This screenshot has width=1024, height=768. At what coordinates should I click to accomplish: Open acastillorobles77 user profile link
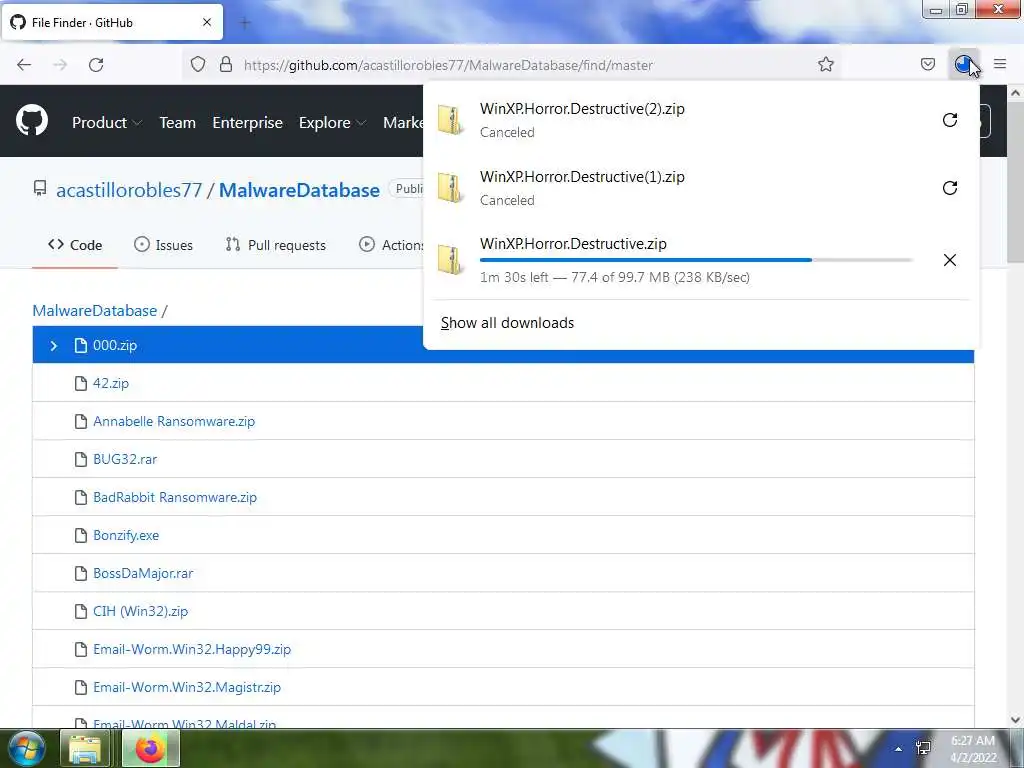(x=129, y=190)
